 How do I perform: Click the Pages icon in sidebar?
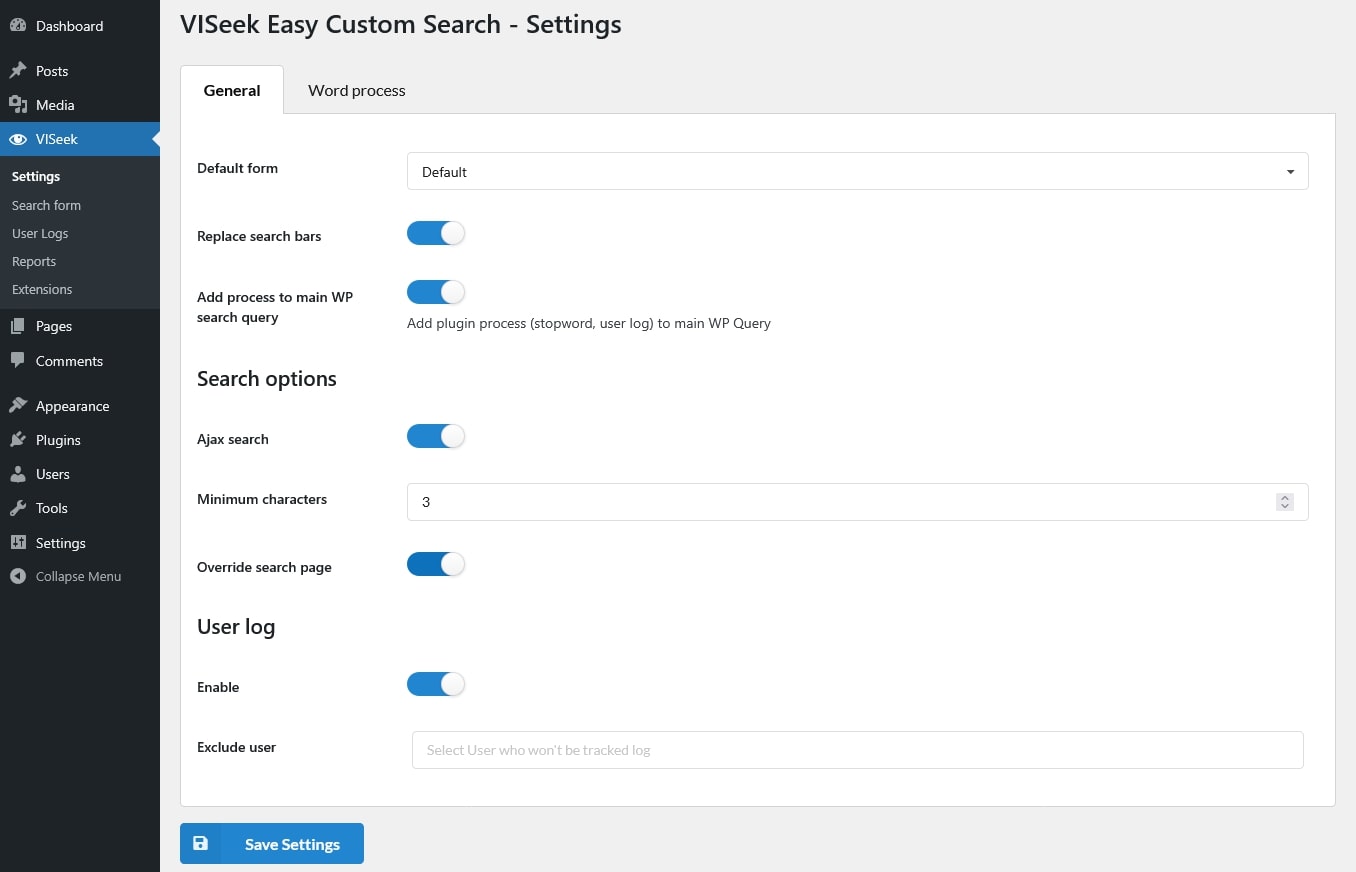(x=18, y=326)
